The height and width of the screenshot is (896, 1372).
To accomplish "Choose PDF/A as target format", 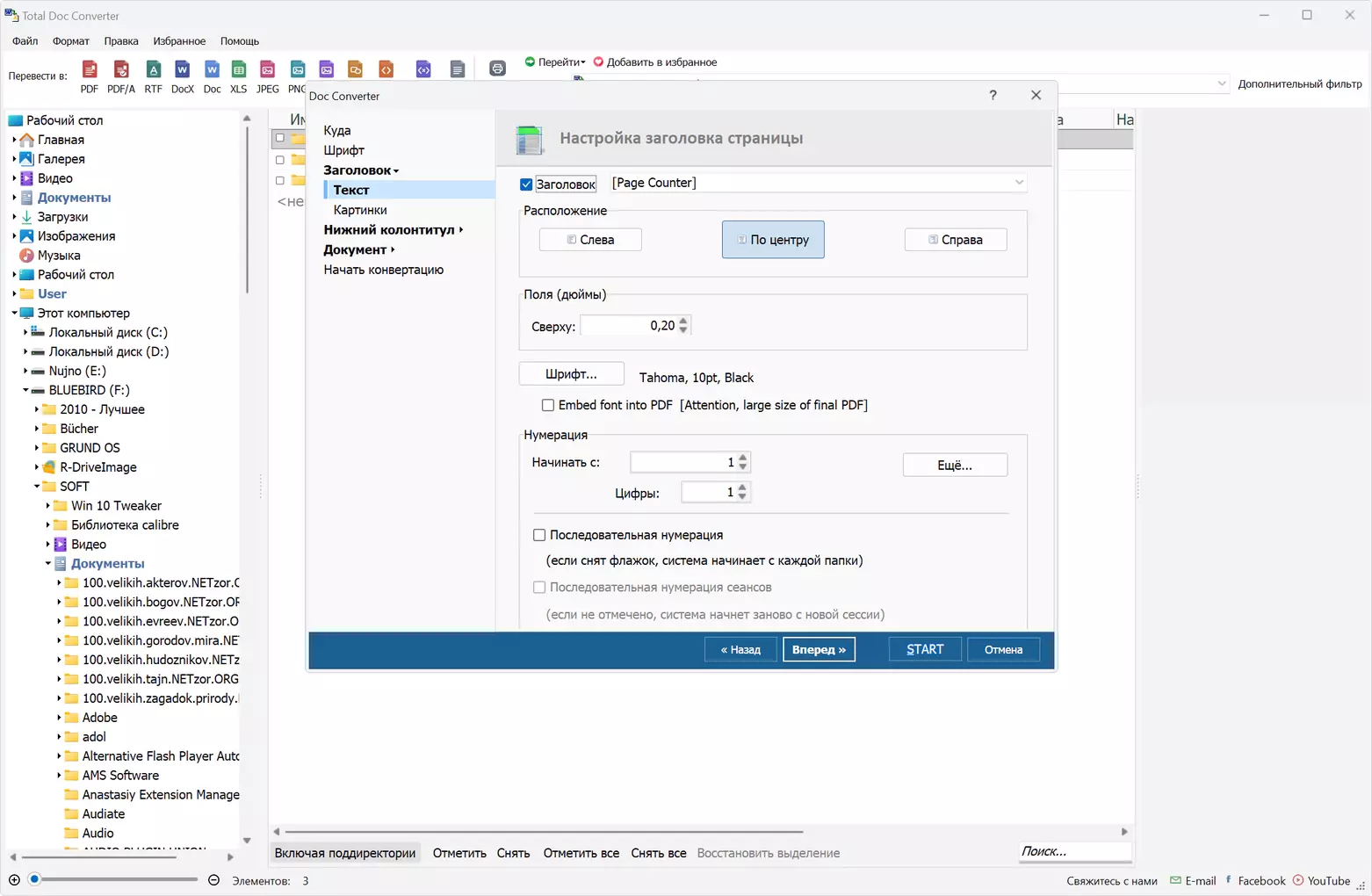I will (x=121, y=69).
